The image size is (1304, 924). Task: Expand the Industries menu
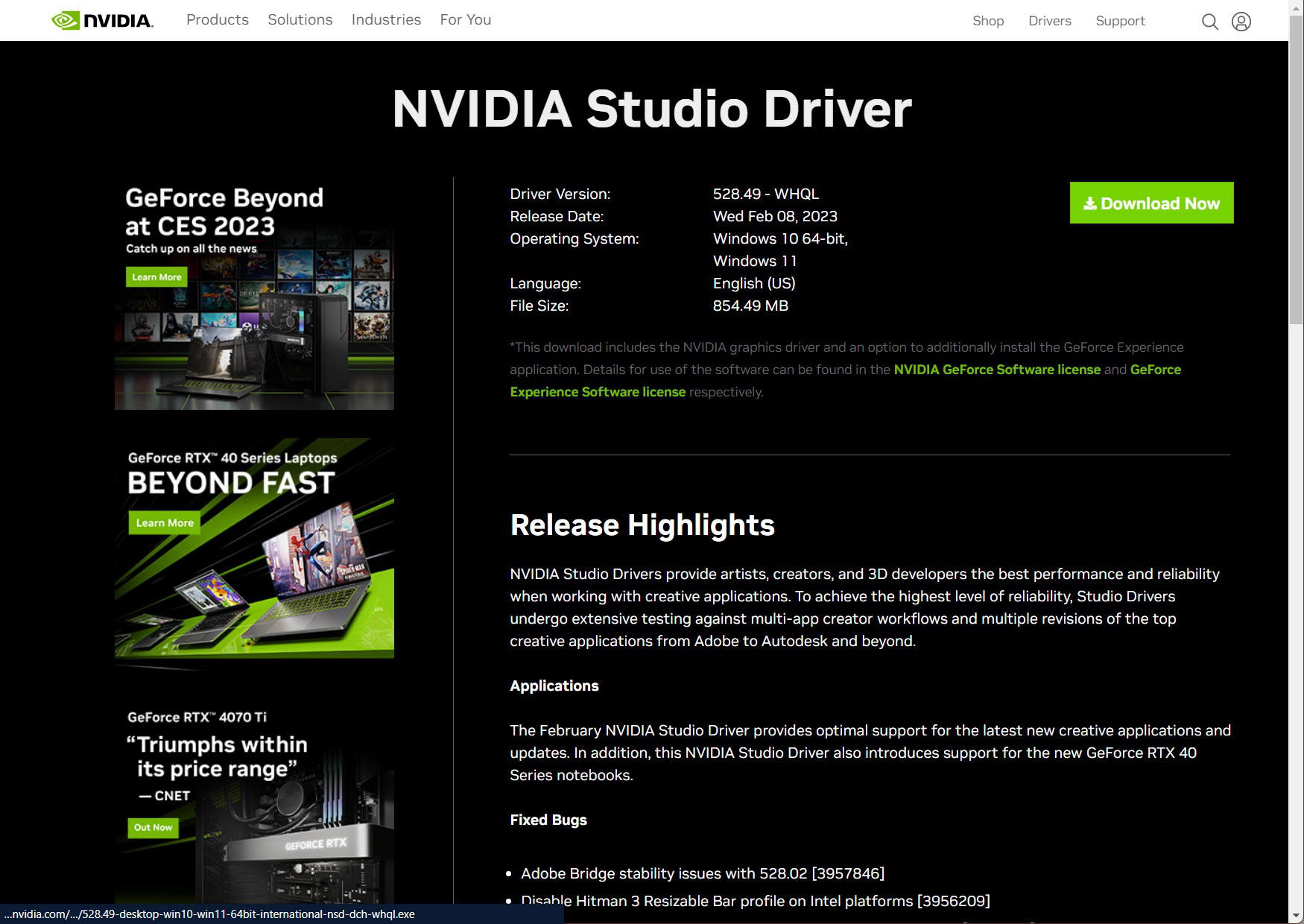pos(386,20)
